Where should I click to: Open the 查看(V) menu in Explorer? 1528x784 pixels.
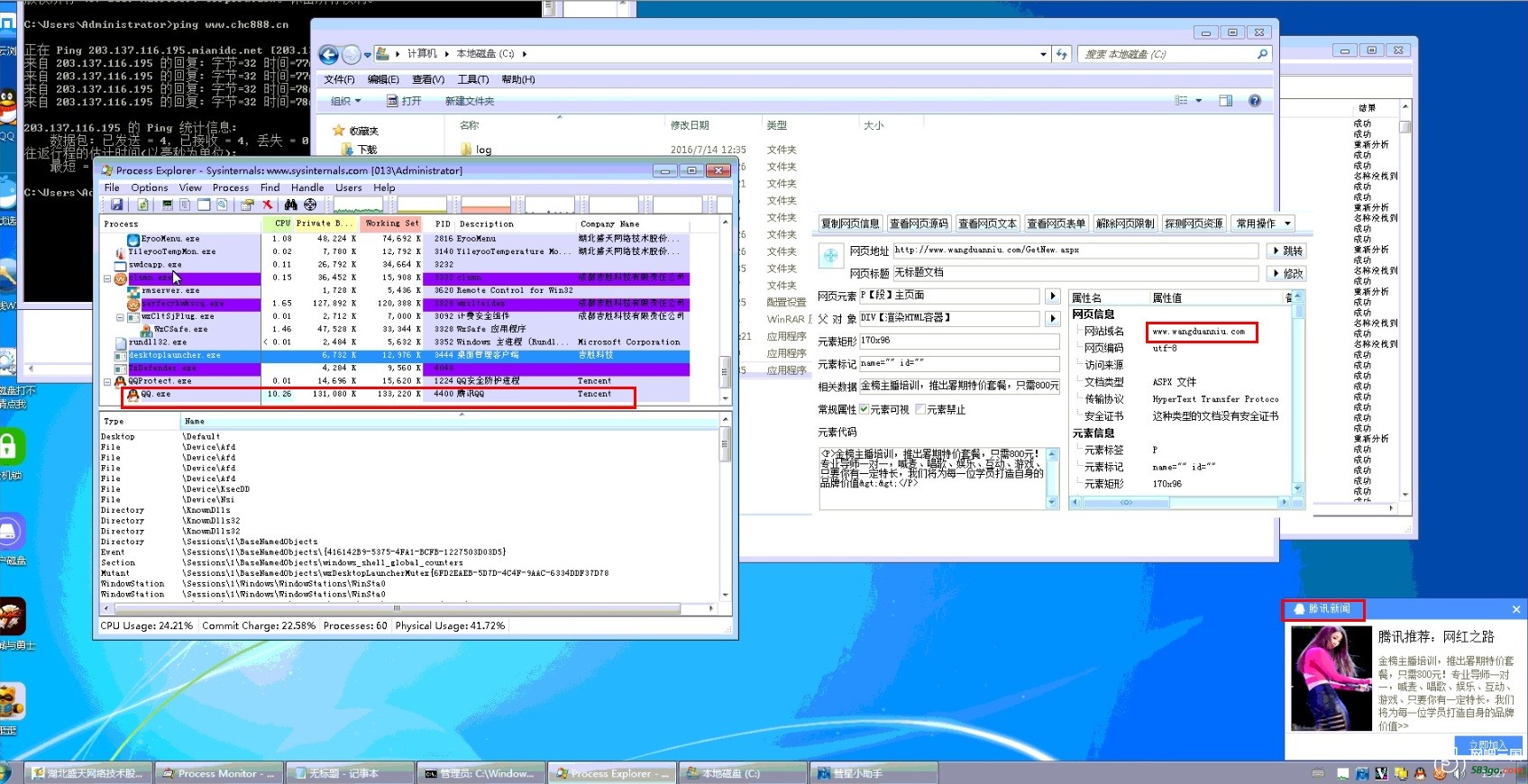428,79
